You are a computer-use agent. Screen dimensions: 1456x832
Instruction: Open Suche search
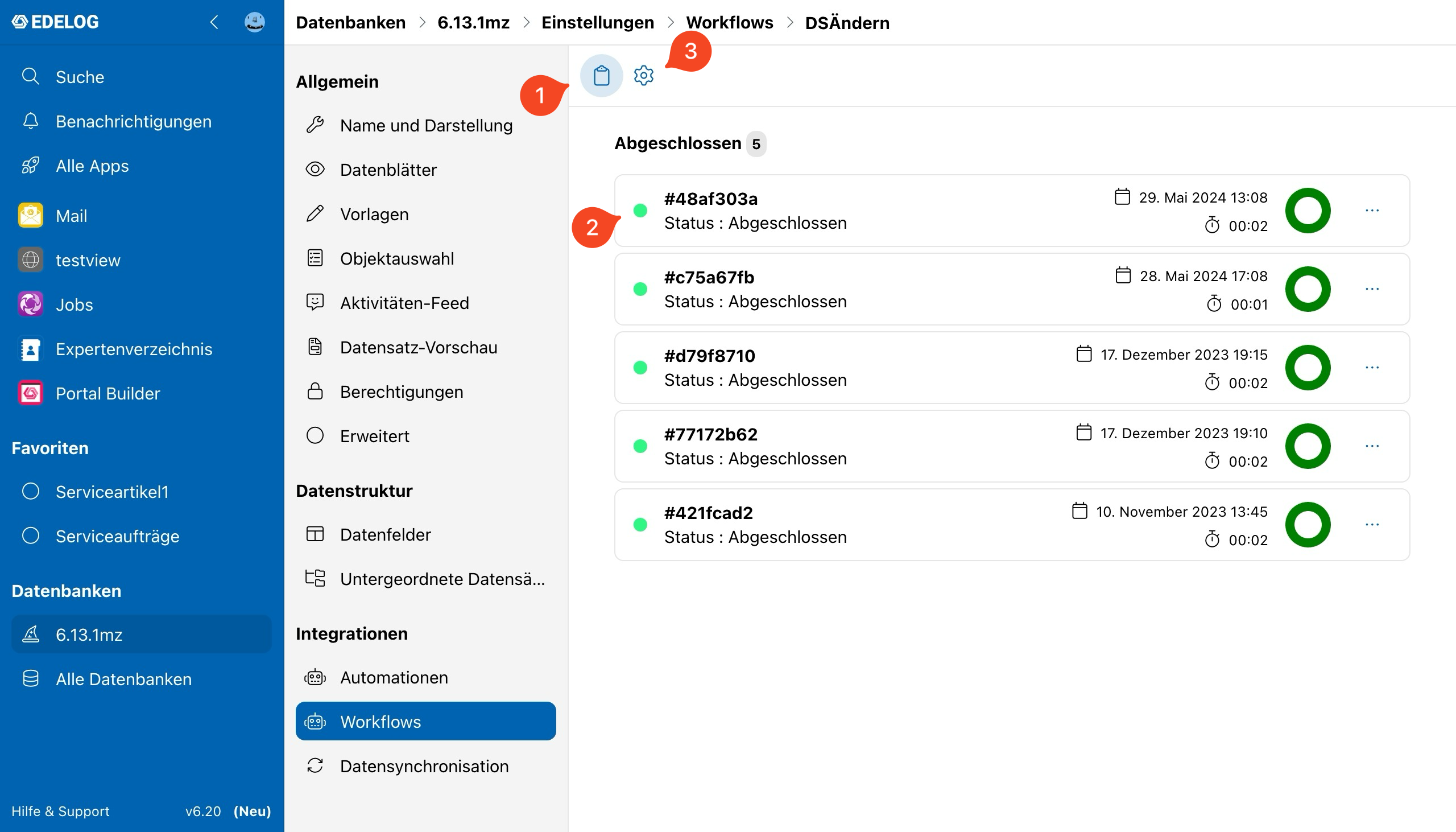142,77
